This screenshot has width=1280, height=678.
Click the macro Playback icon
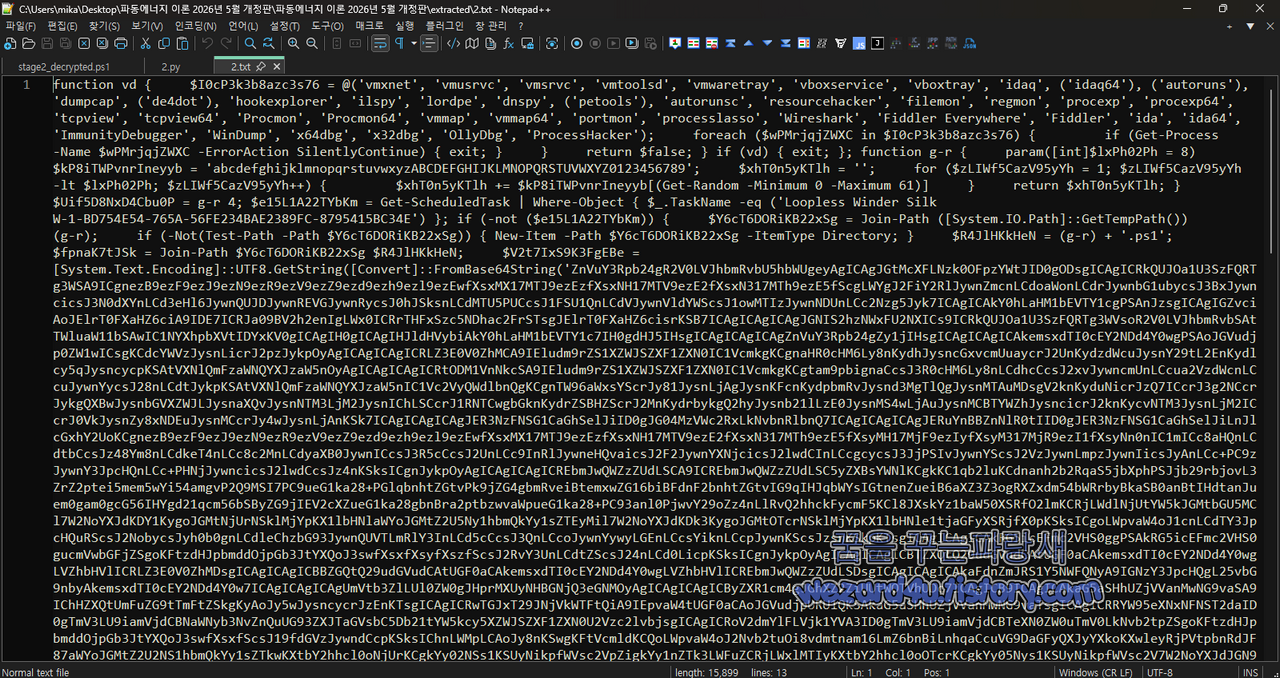(613, 43)
